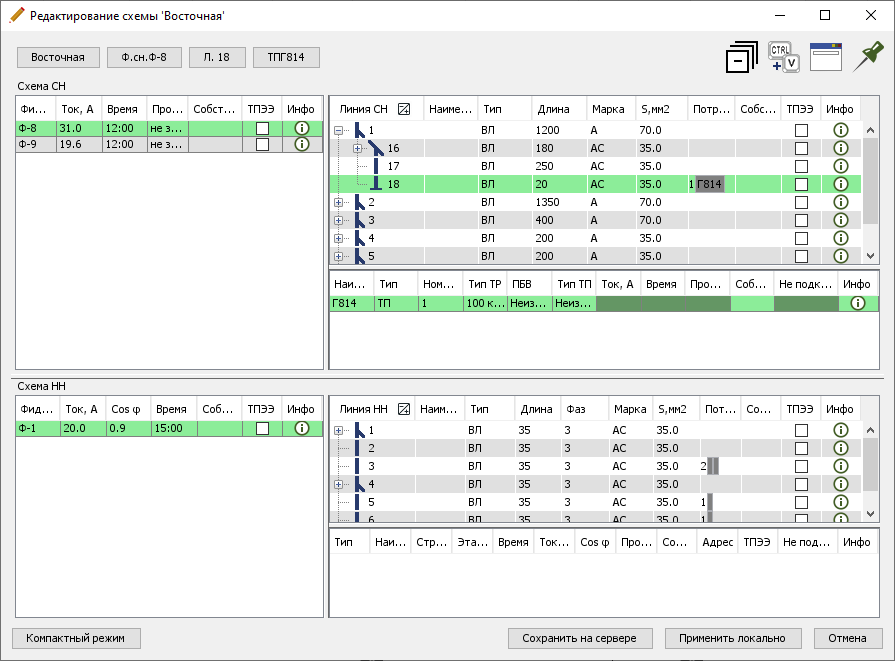Click the green pushpin icon
895x661 pixels.
pyautogui.click(x=868, y=57)
